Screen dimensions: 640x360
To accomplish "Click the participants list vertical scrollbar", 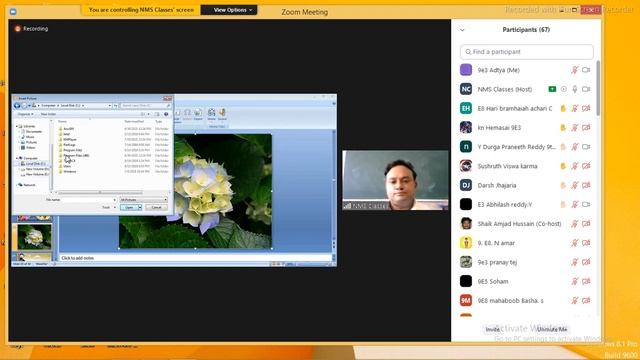I will click(x=598, y=88).
